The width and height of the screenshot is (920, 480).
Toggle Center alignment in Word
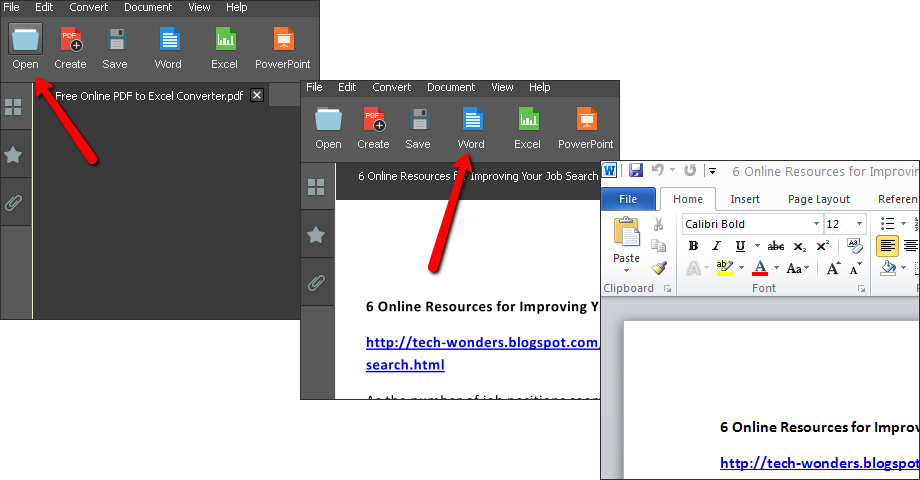(x=910, y=246)
